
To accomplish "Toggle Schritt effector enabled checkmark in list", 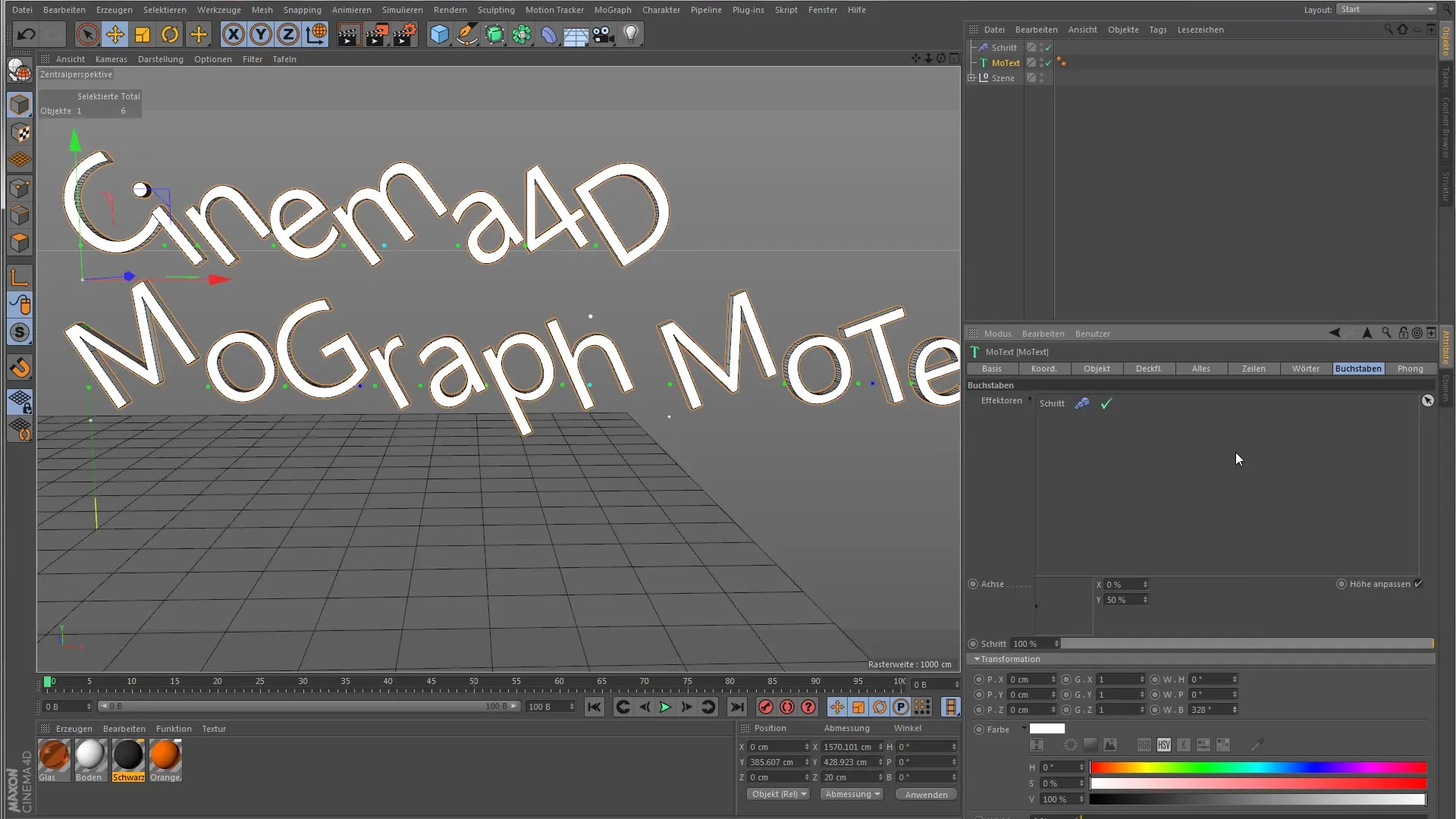I will tap(1106, 403).
